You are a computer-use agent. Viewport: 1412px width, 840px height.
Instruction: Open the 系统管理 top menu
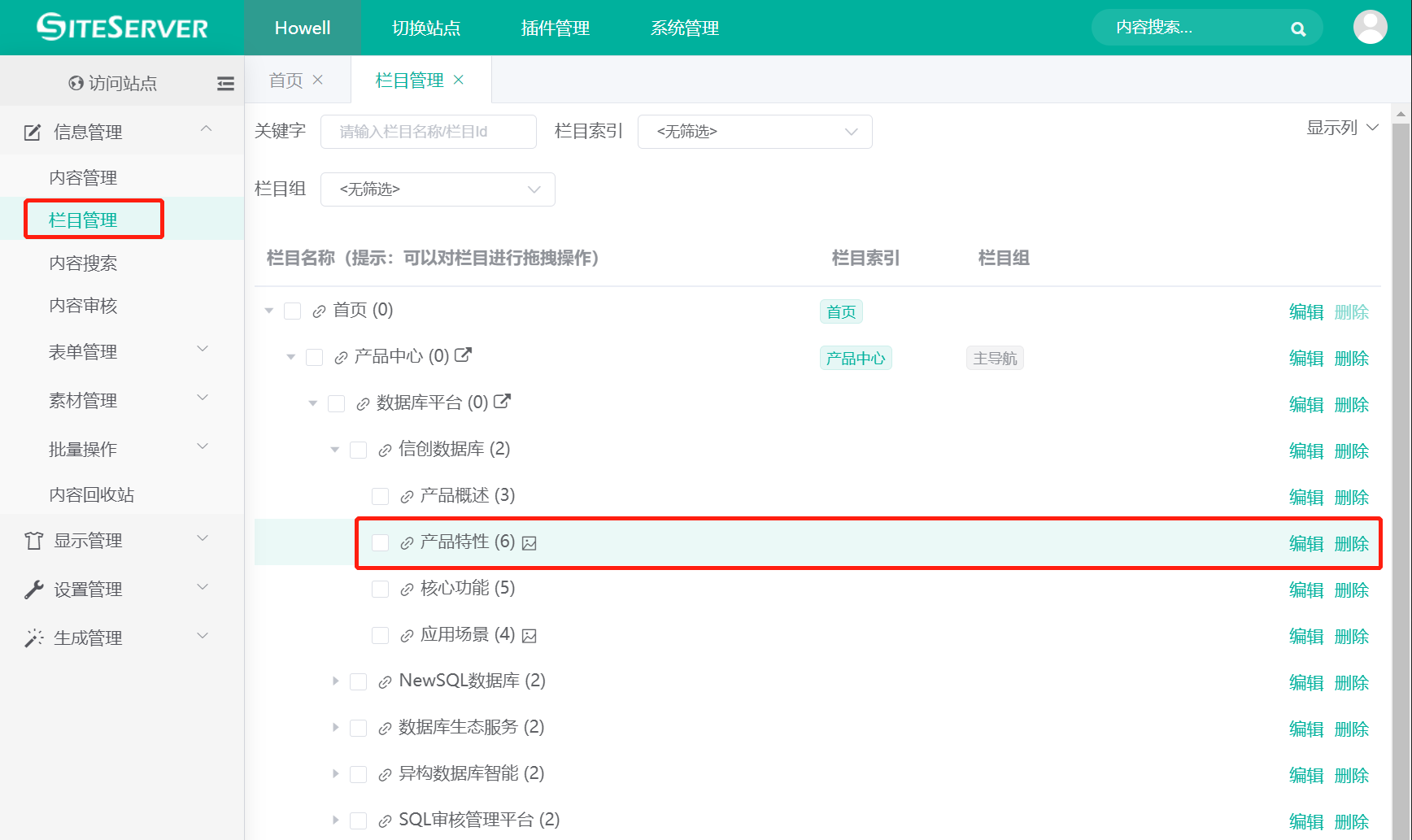(685, 28)
